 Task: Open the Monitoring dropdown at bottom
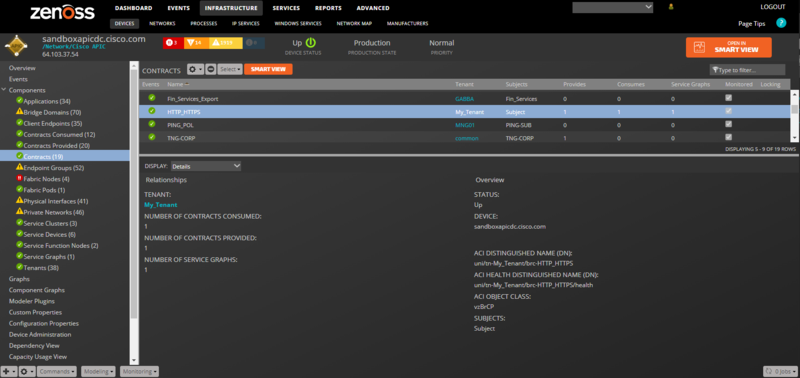(x=139, y=372)
